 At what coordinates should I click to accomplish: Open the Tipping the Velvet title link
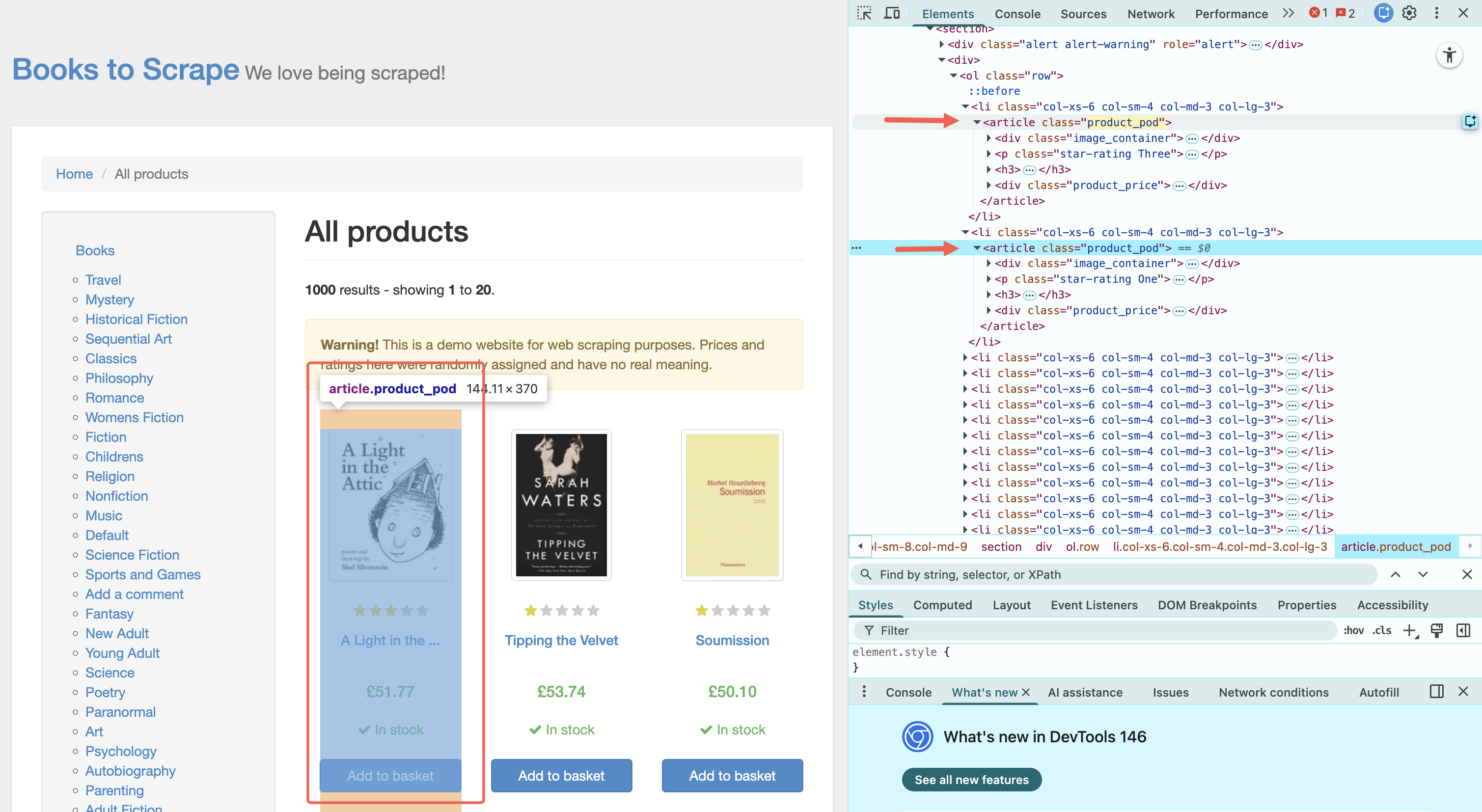tap(561, 640)
